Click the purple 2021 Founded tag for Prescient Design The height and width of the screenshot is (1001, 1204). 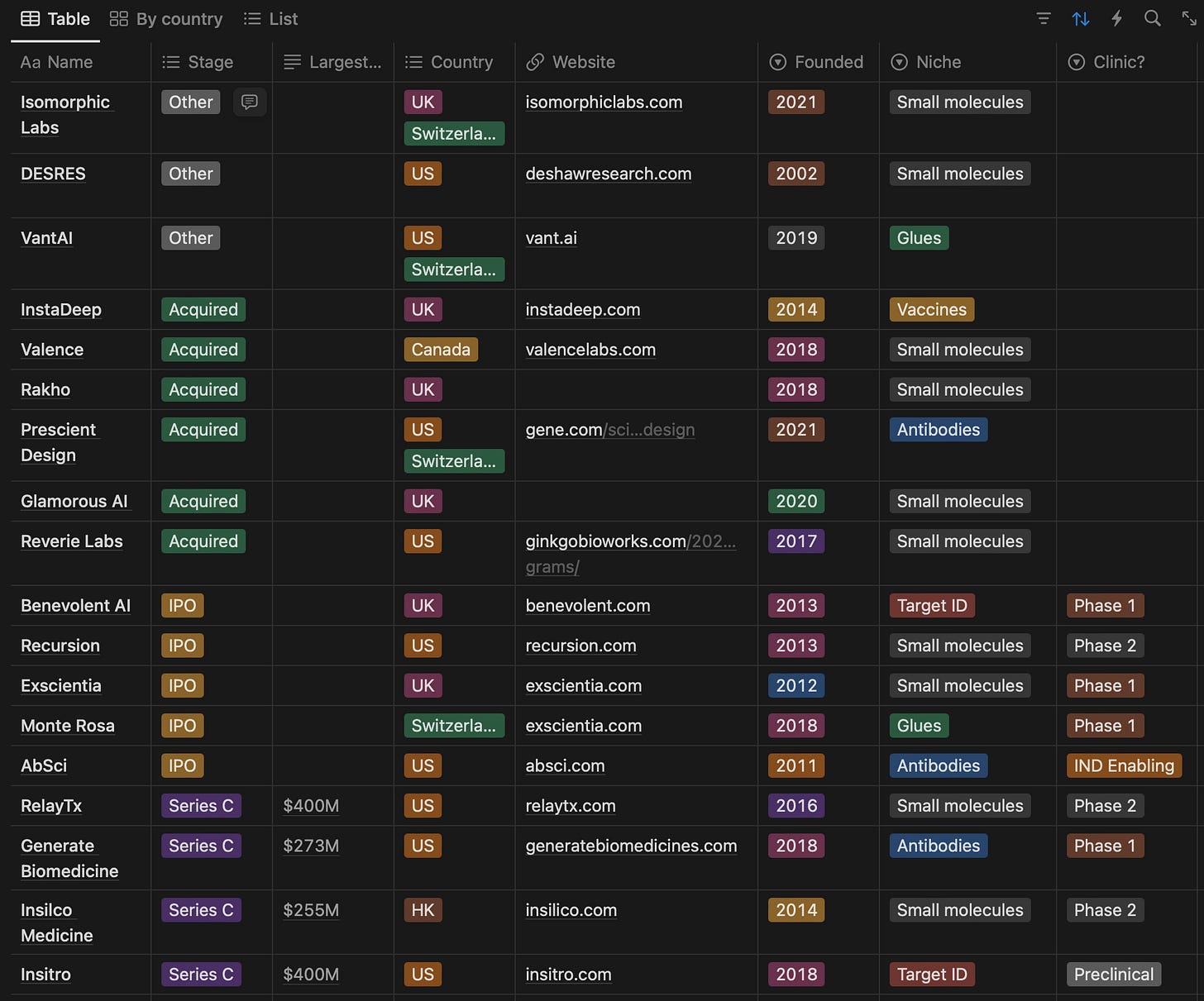coord(795,429)
